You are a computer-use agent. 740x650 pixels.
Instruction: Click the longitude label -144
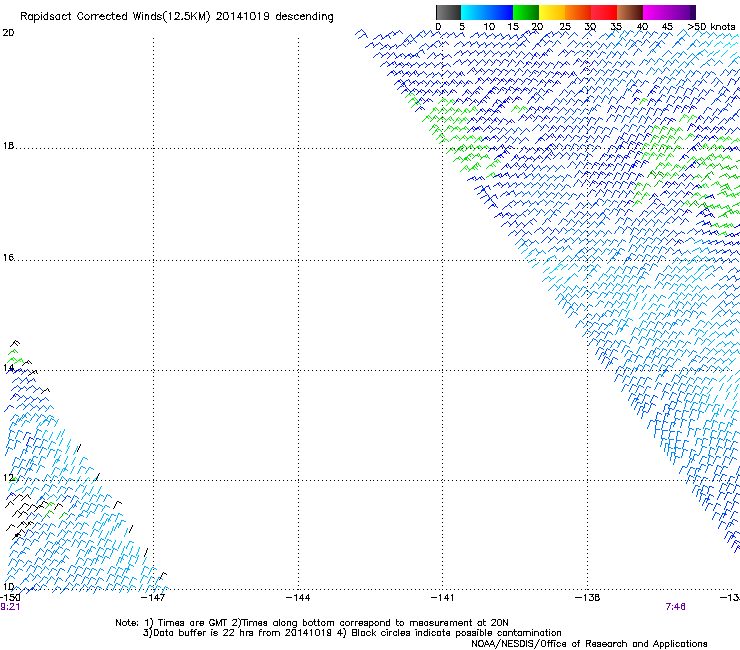click(x=298, y=598)
